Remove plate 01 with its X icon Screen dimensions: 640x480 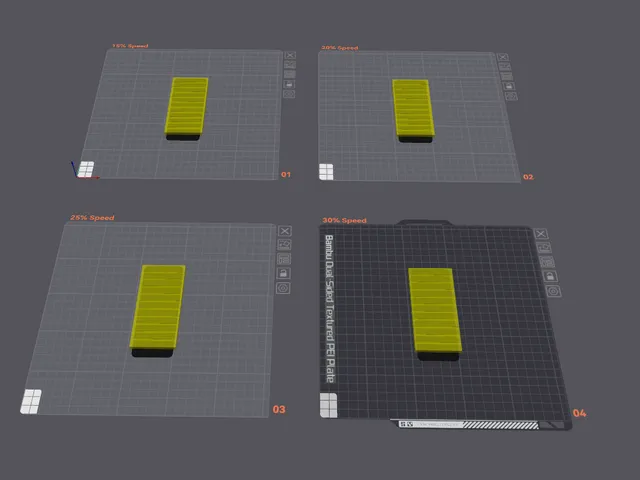(290, 55)
